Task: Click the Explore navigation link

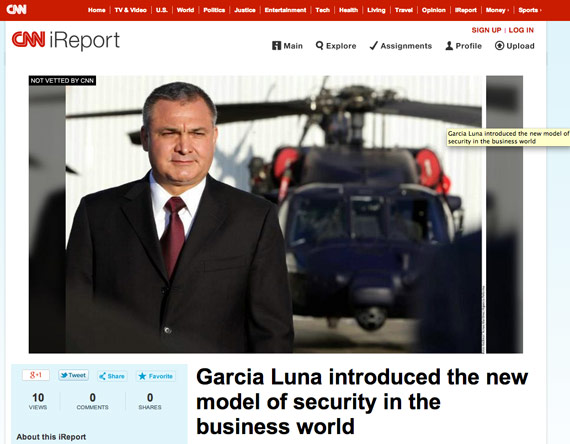Action: pos(341,46)
